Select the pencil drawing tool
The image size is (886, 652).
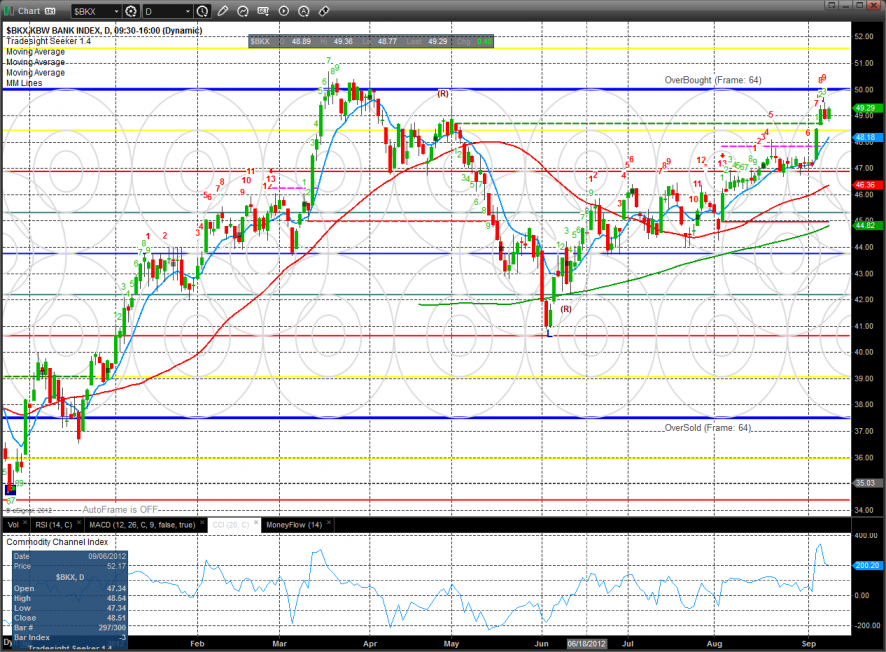click(x=225, y=12)
